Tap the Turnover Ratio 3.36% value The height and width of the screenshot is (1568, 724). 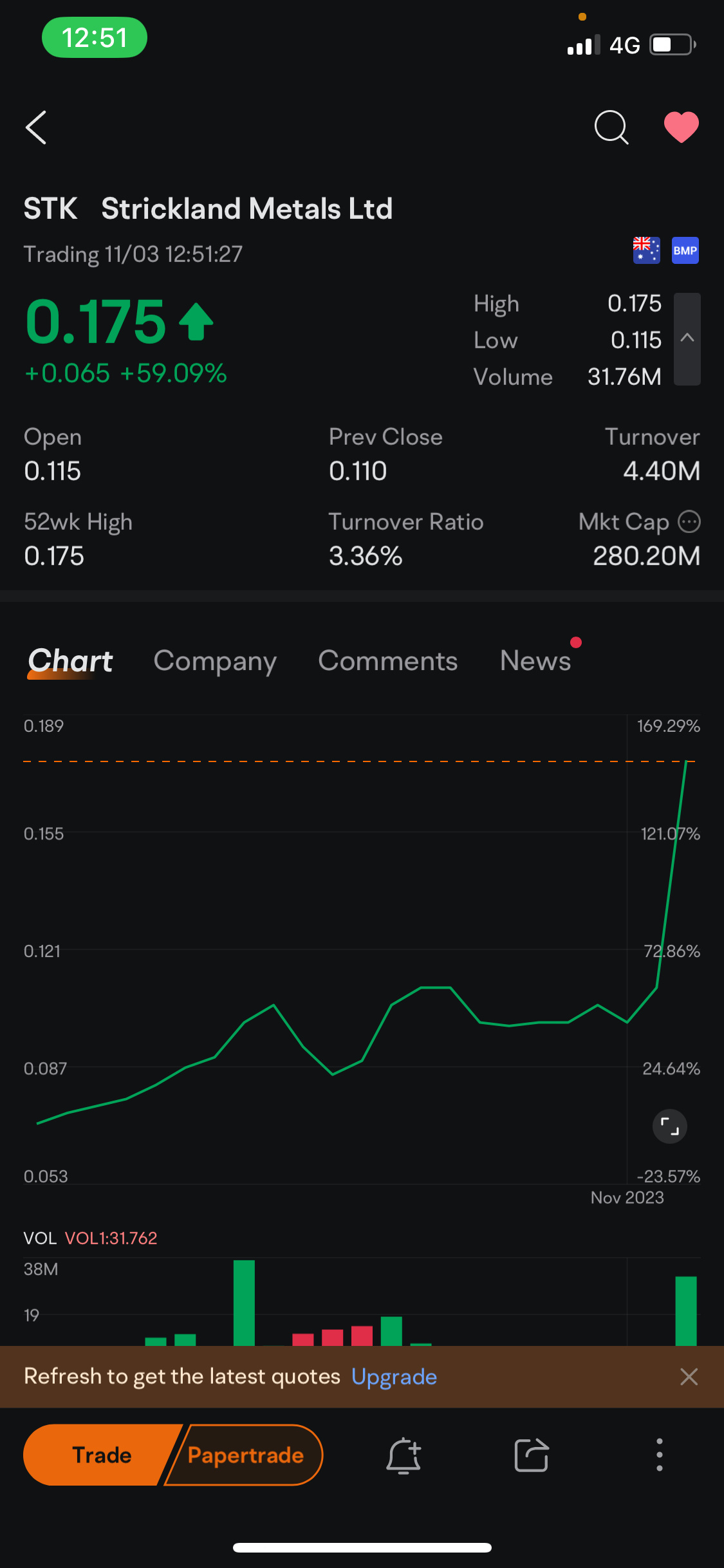(x=366, y=556)
